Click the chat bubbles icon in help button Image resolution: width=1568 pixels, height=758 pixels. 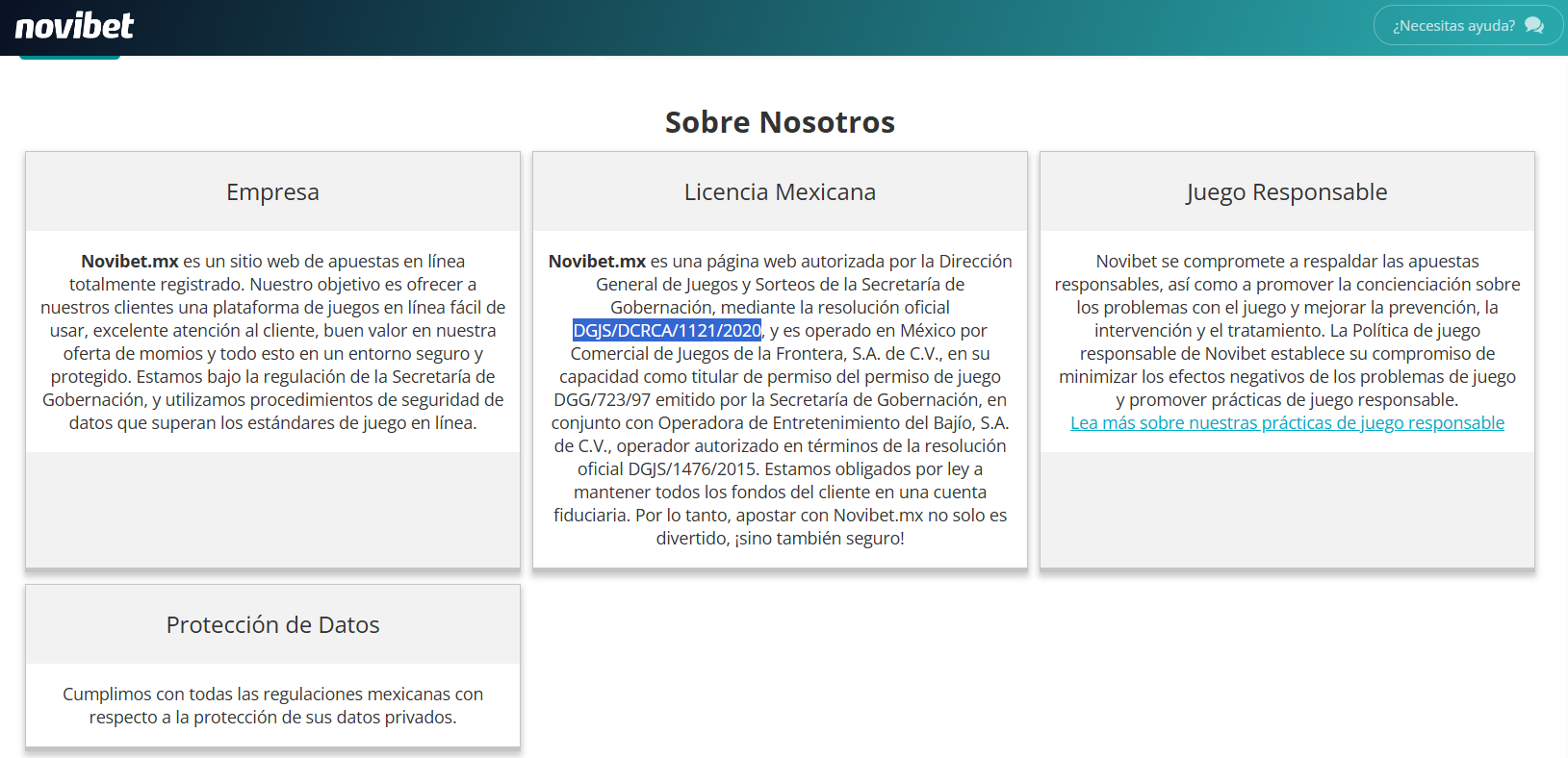pyautogui.click(x=1534, y=26)
